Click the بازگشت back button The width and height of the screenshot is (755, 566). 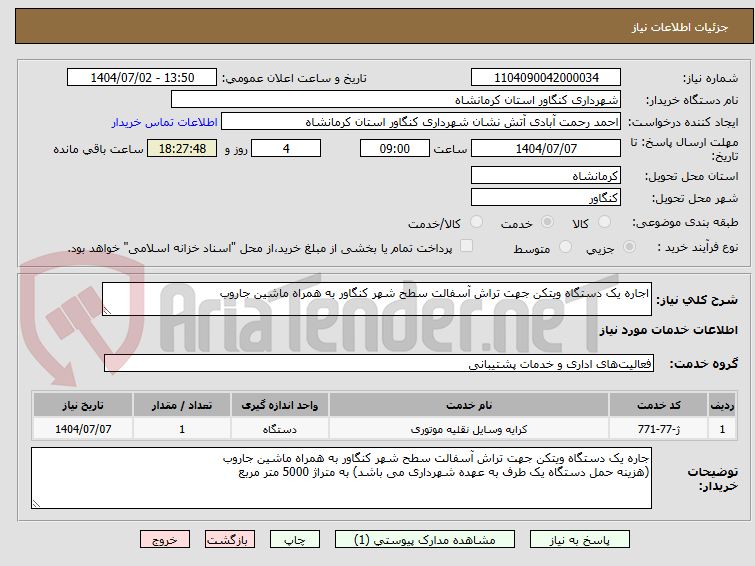[230, 540]
